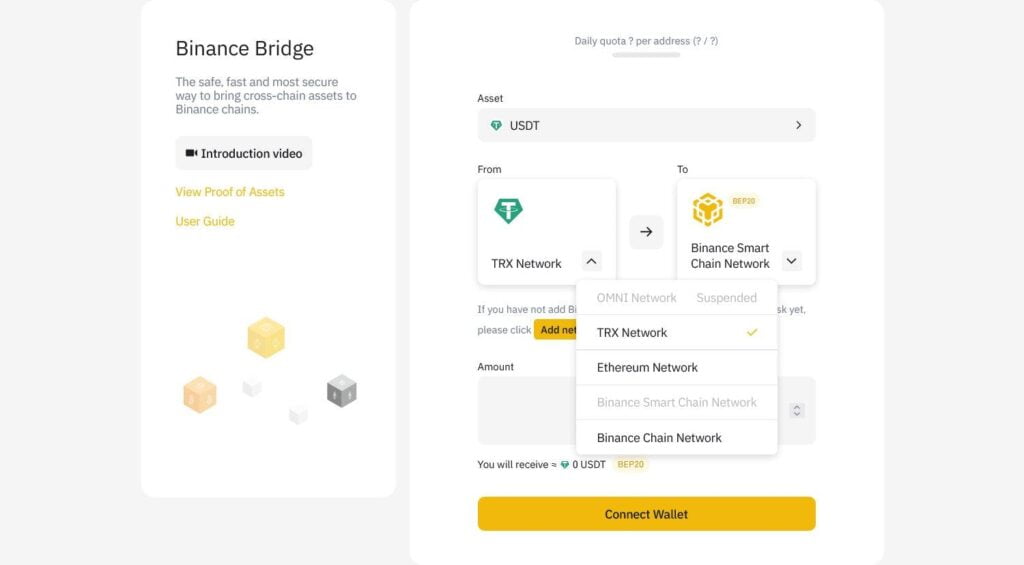Click the Connect Wallet button

[x=646, y=514]
